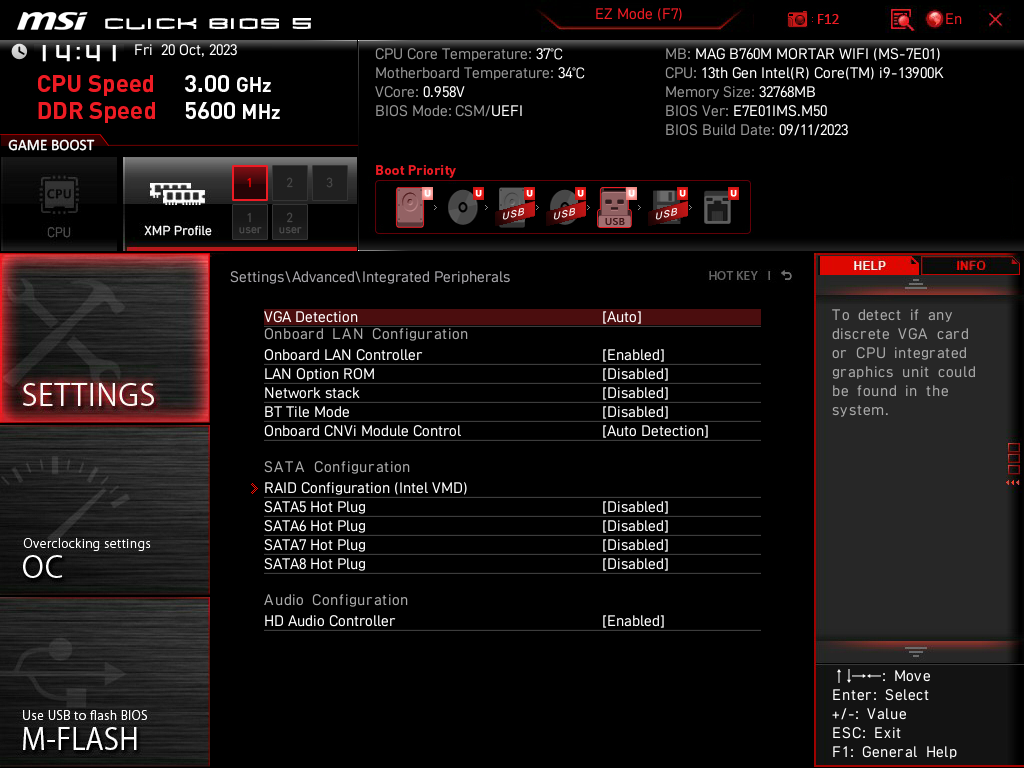Click the CPU Speed 3.00 GHz readout
This screenshot has height=768, width=1024.
[x=154, y=84]
